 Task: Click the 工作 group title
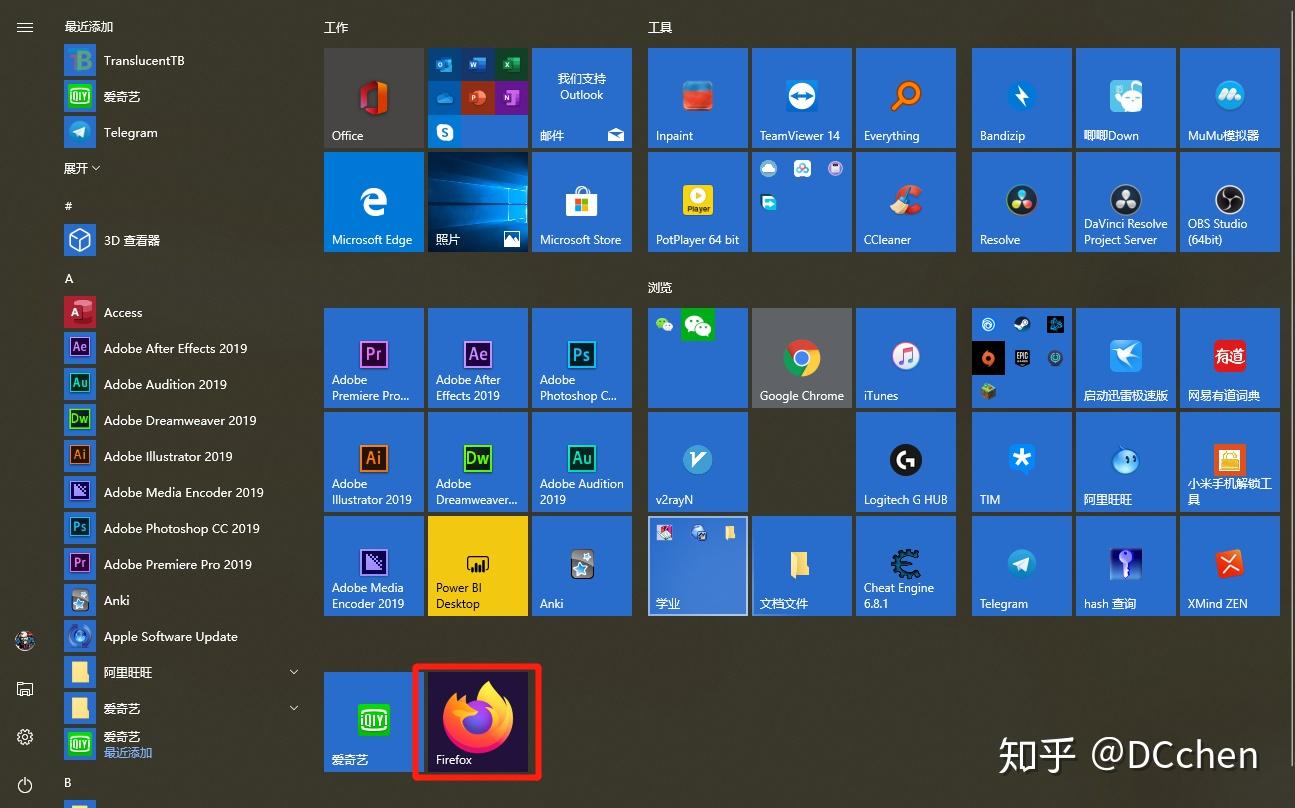coord(336,27)
